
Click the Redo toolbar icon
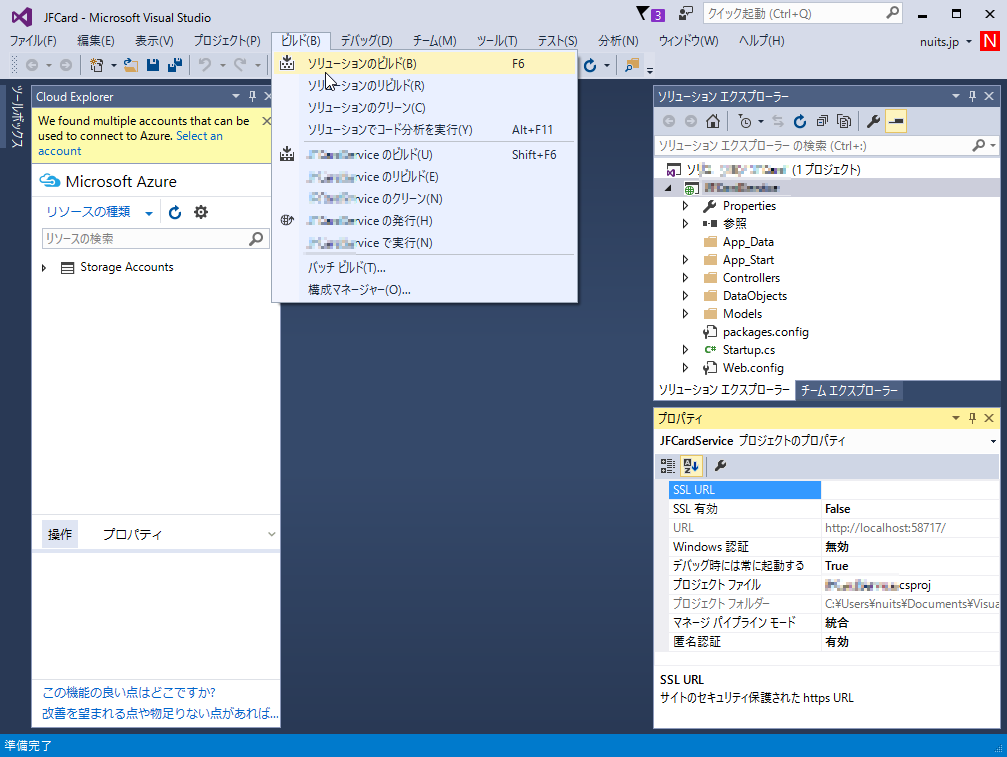point(240,65)
